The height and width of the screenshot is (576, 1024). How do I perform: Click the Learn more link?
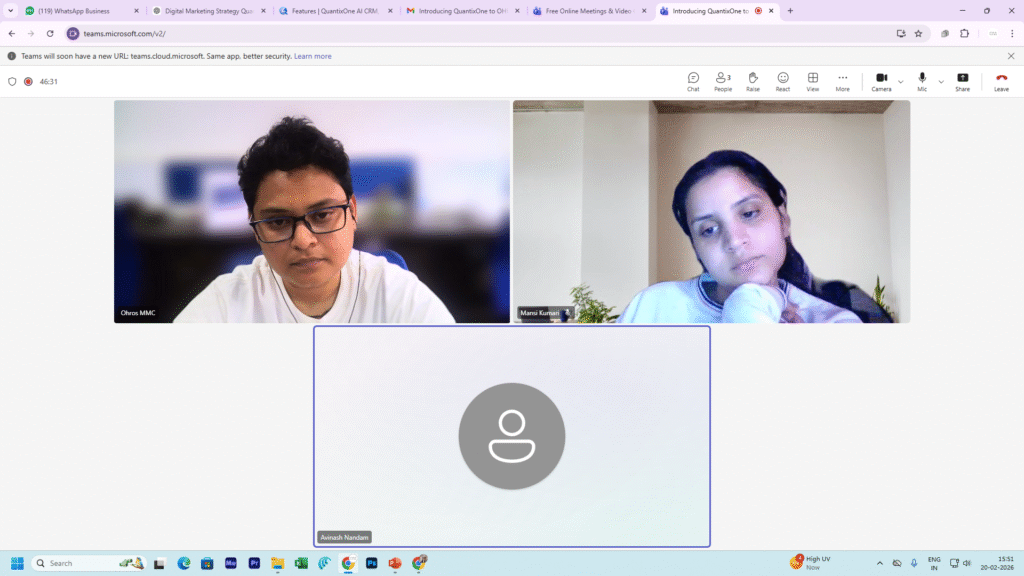(x=312, y=56)
